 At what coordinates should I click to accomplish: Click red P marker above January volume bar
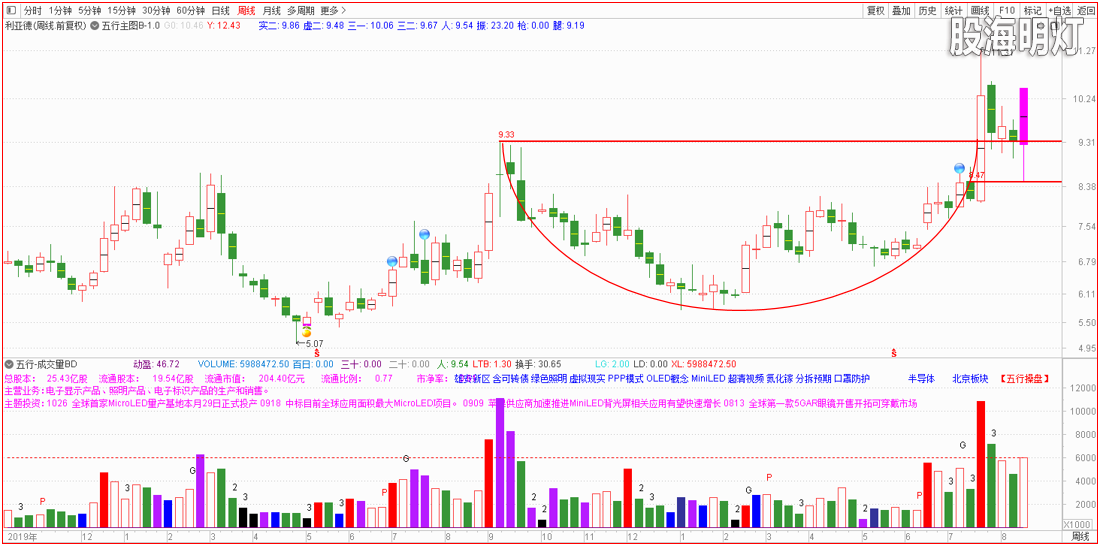[42, 501]
